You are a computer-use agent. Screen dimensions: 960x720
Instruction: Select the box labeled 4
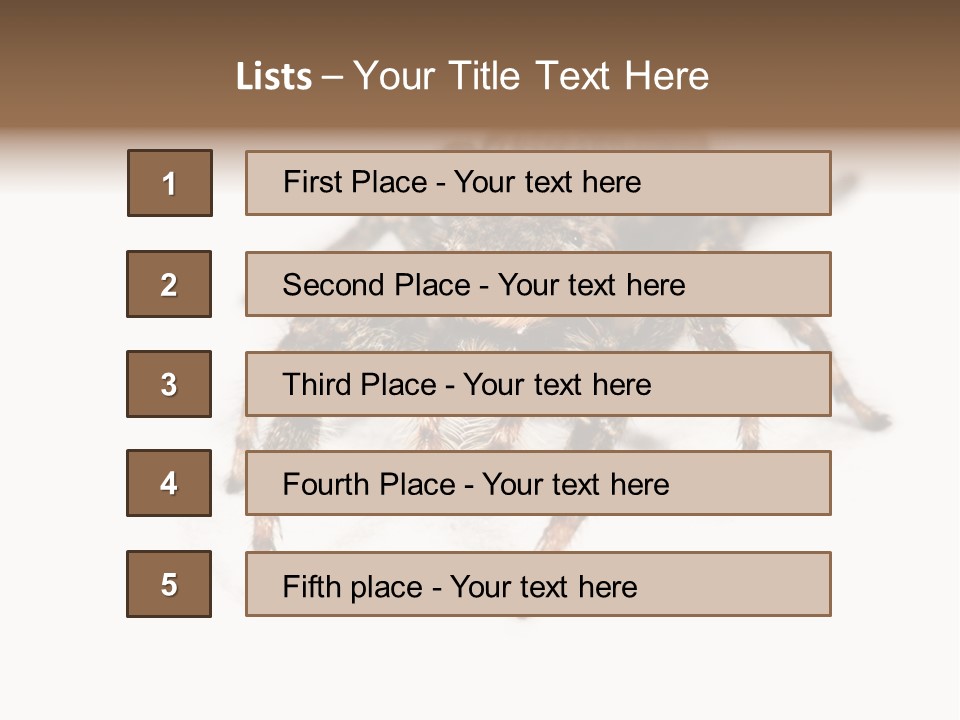[169, 483]
